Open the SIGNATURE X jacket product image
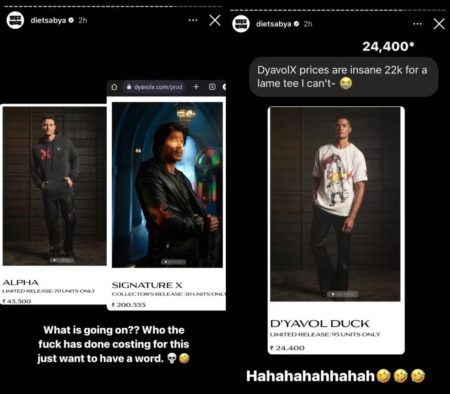450x394 pixels. [x=167, y=185]
